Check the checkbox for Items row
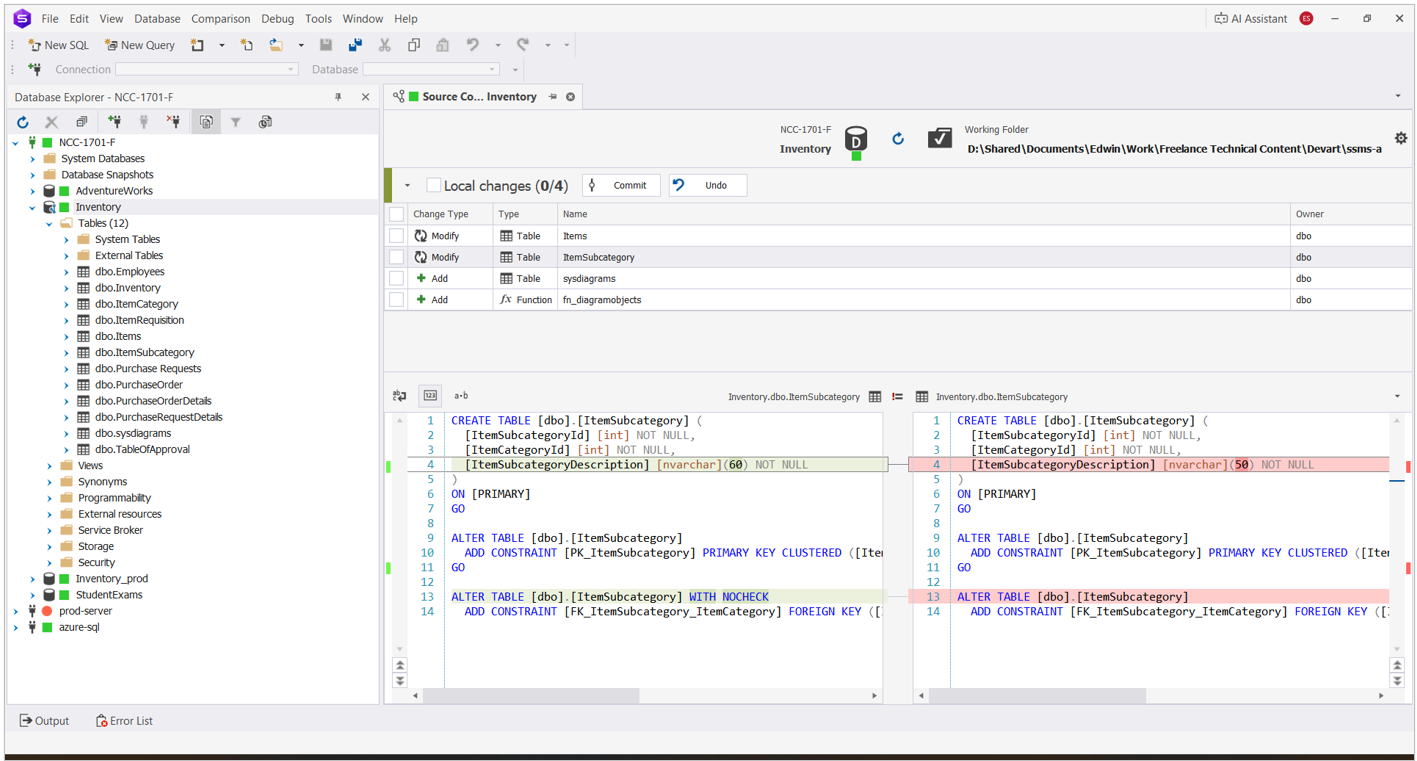Viewport: 1417px width, 761px height. pyautogui.click(x=397, y=236)
